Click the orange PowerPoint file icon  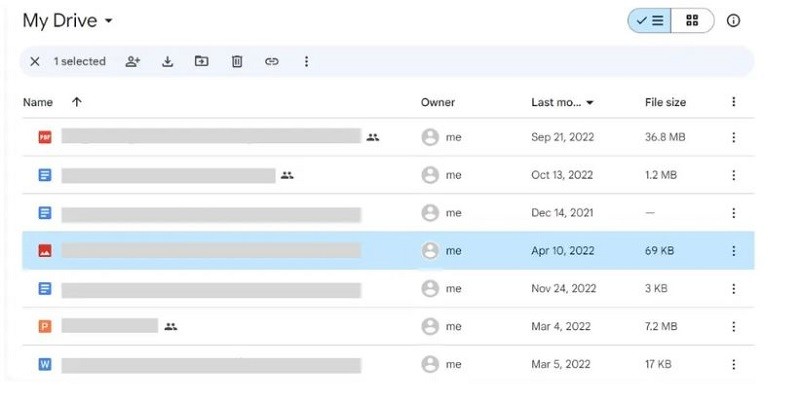pyautogui.click(x=44, y=326)
